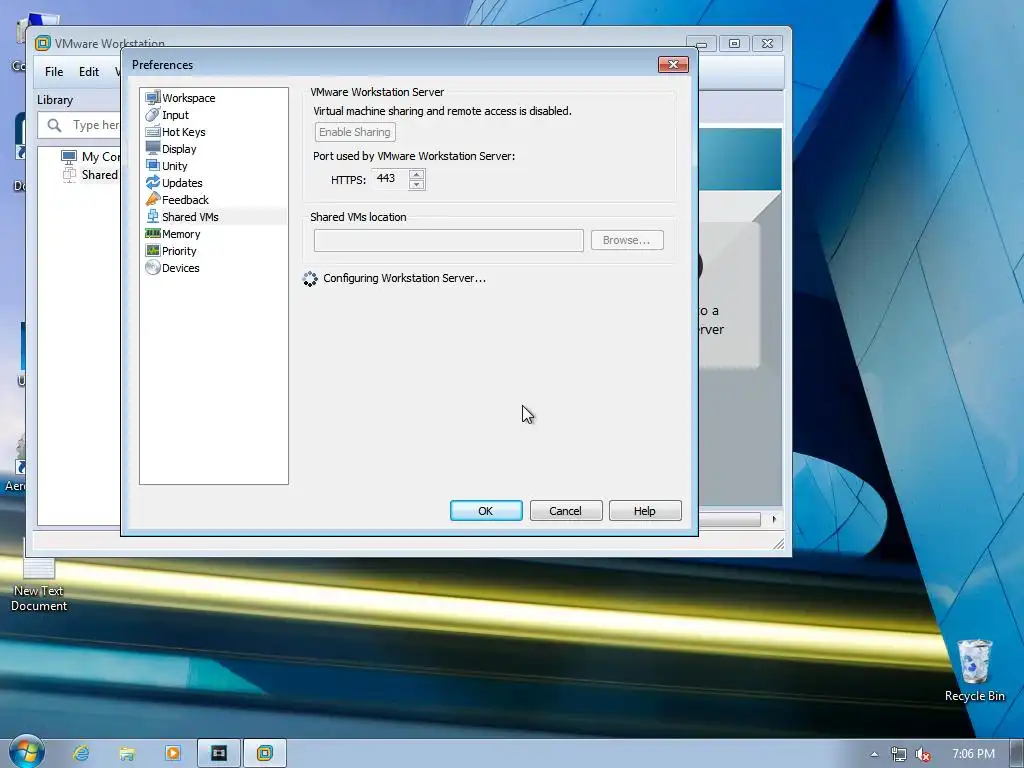Select Hot Keys preferences label
Image resolution: width=1024 pixels, height=768 pixels.
click(x=184, y=132)
